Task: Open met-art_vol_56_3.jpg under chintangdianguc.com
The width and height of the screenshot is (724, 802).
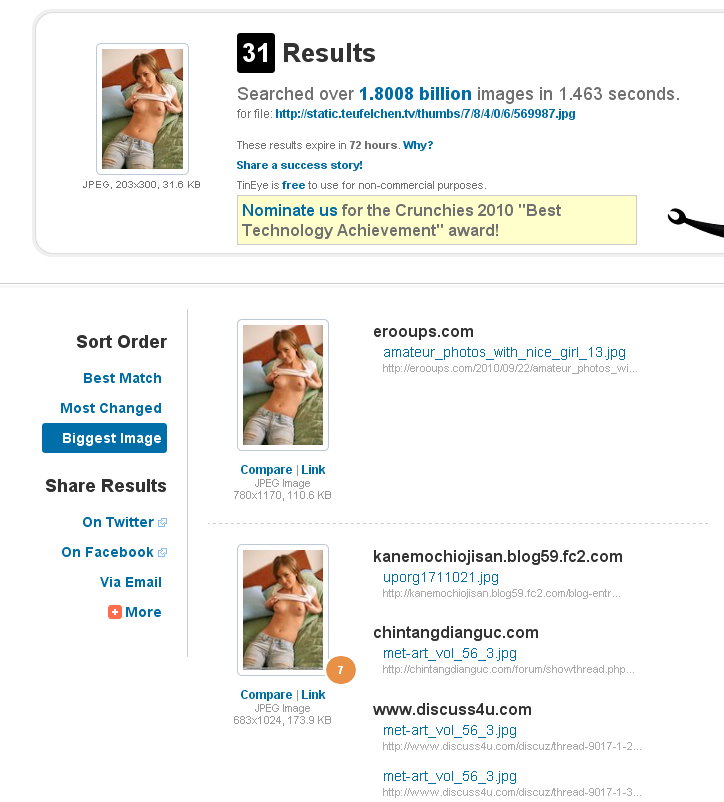Action: (x=450, y=653)
